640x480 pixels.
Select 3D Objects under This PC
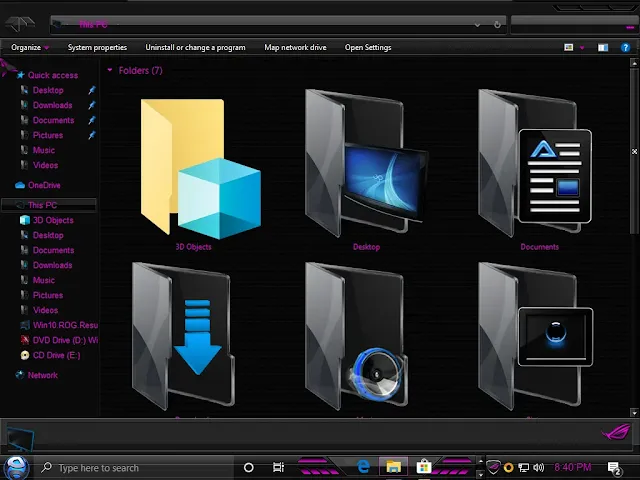tap(53, 220)
